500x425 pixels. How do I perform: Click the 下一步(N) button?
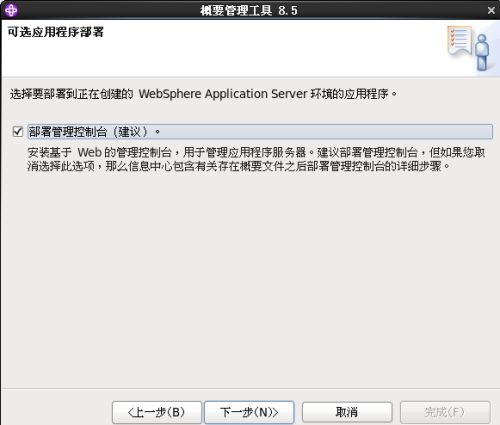coord(249,412)
